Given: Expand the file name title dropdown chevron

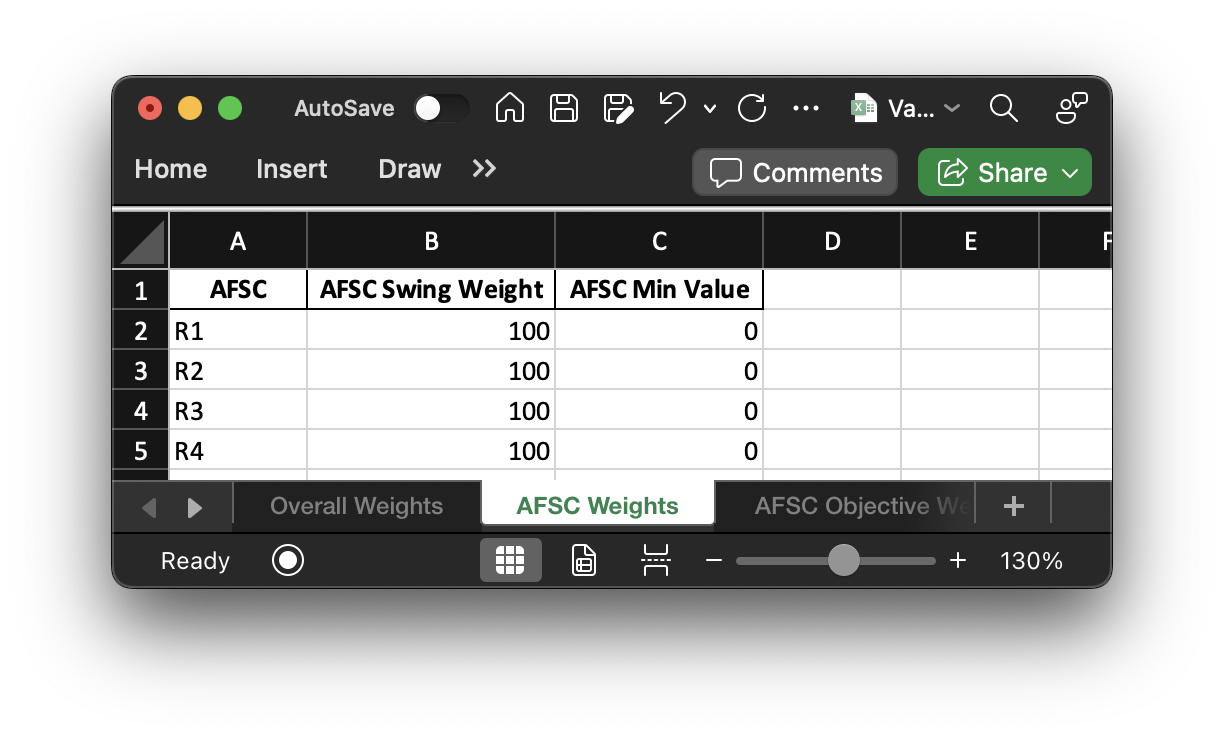Looking at the screenshot, I should pos(951,108).
